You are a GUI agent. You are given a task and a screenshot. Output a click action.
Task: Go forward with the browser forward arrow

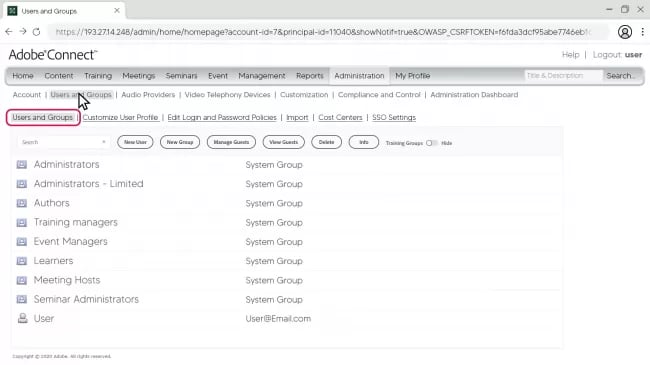(23, 32)
